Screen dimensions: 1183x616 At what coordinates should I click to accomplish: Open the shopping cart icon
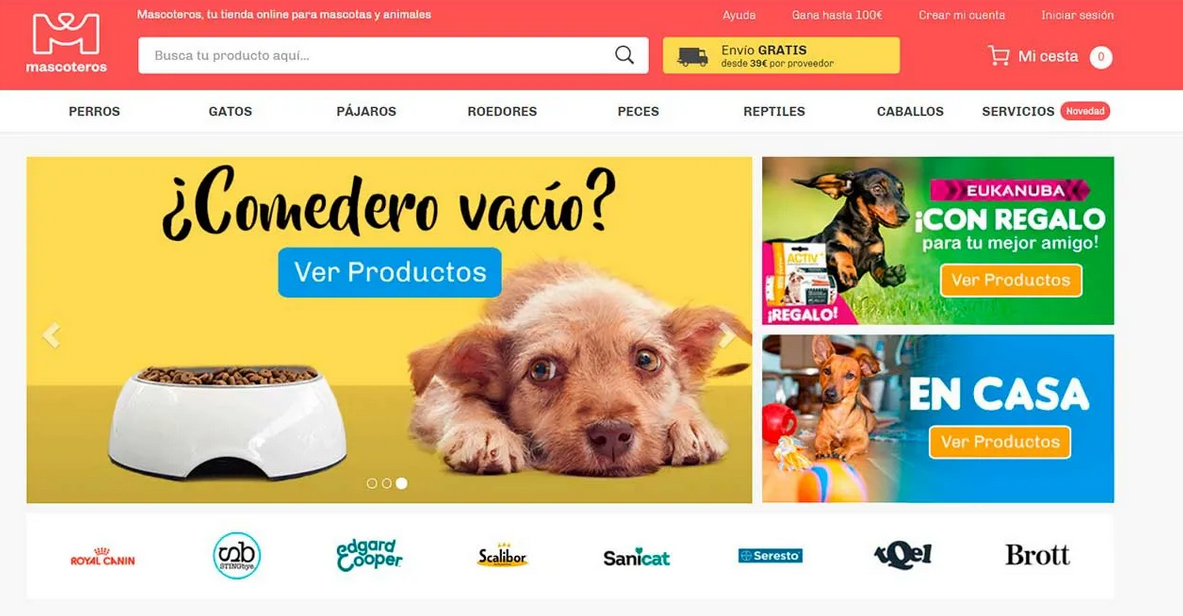(x=998, y=56)
